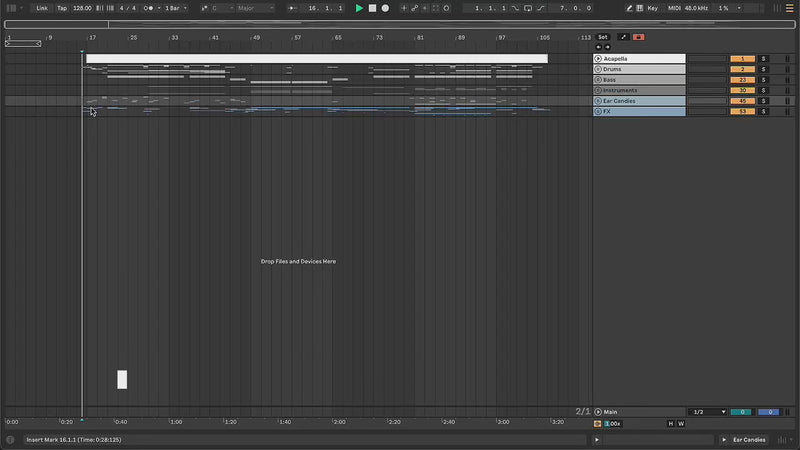Image resolution: width=800 pixels, height=450 pixels.
Task: Toggle the Bass track activator
Action: coord(742,80)
